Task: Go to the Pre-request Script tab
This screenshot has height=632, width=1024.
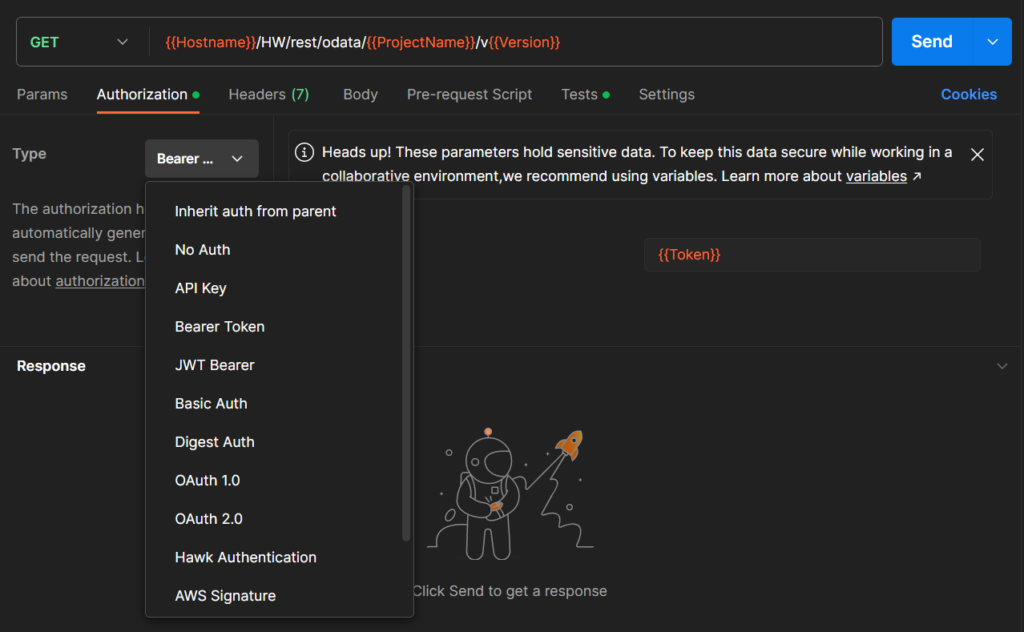Action: coord(469,94)
